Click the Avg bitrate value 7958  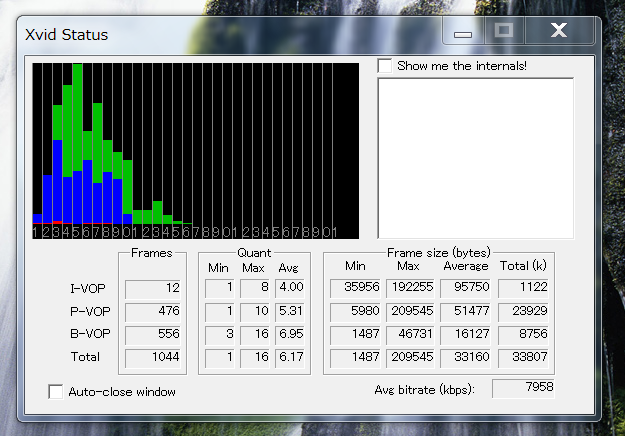click(523, 388)
